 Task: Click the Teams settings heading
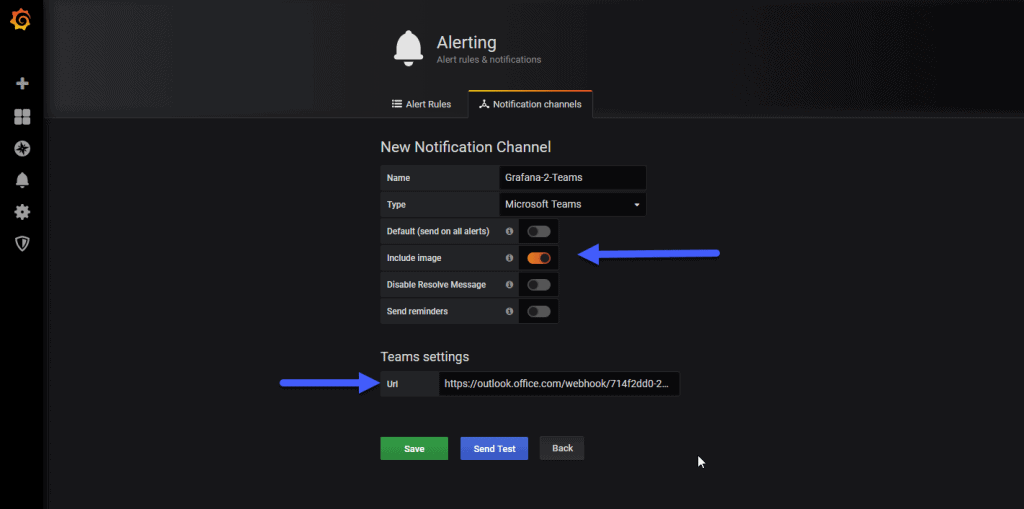click(x=424, y=357)
